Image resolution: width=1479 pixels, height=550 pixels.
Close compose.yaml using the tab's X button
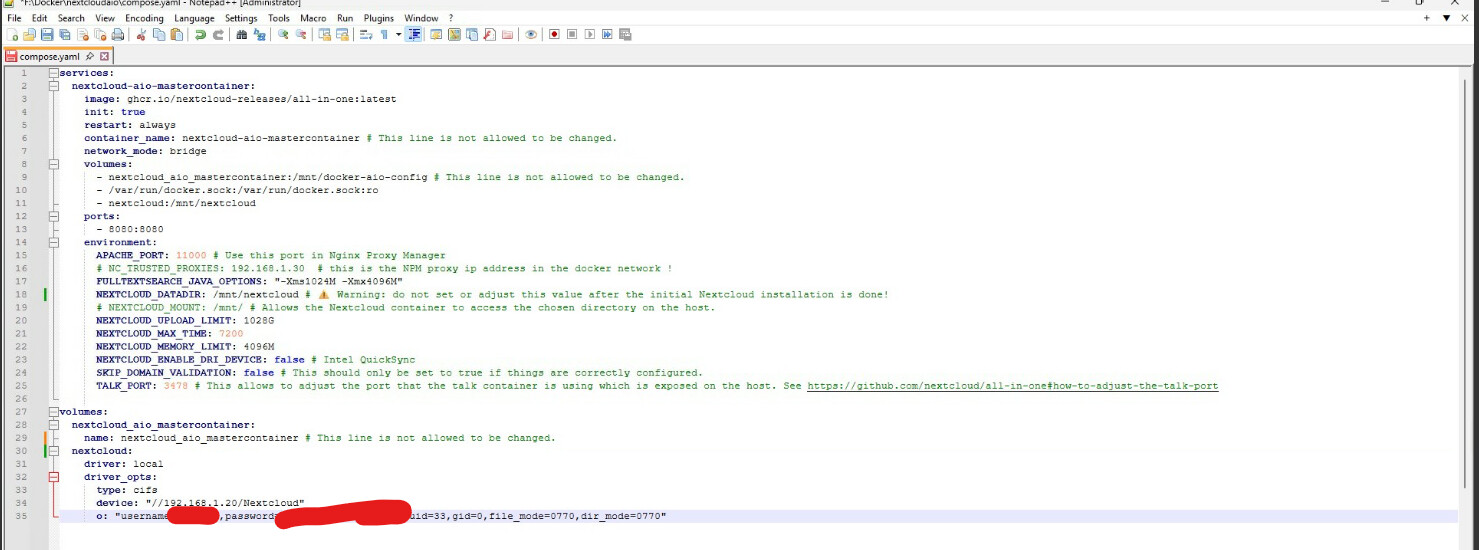tap(104, 56)
